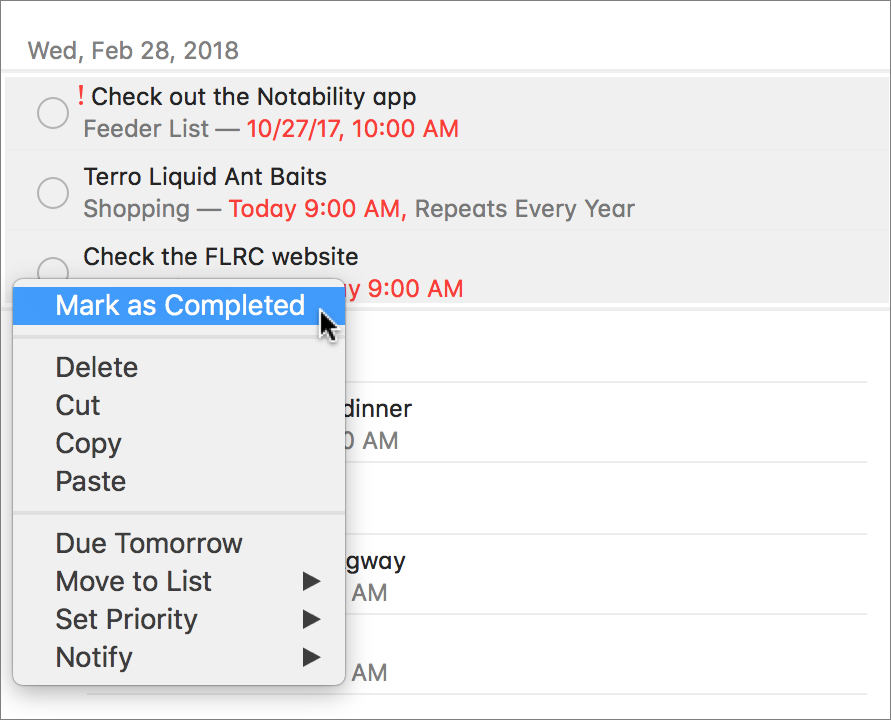The image size is (891, 720).
Task: Click the red priority exclamation mark icon
Action: coord(81,95)
